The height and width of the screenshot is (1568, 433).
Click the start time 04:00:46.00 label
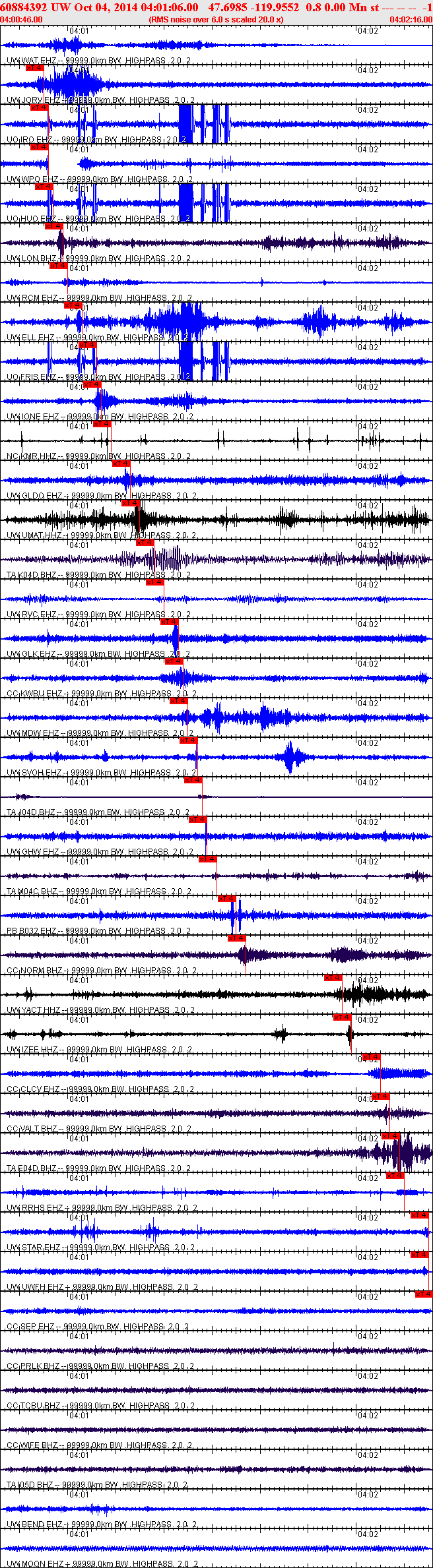(x=21, y=19)
